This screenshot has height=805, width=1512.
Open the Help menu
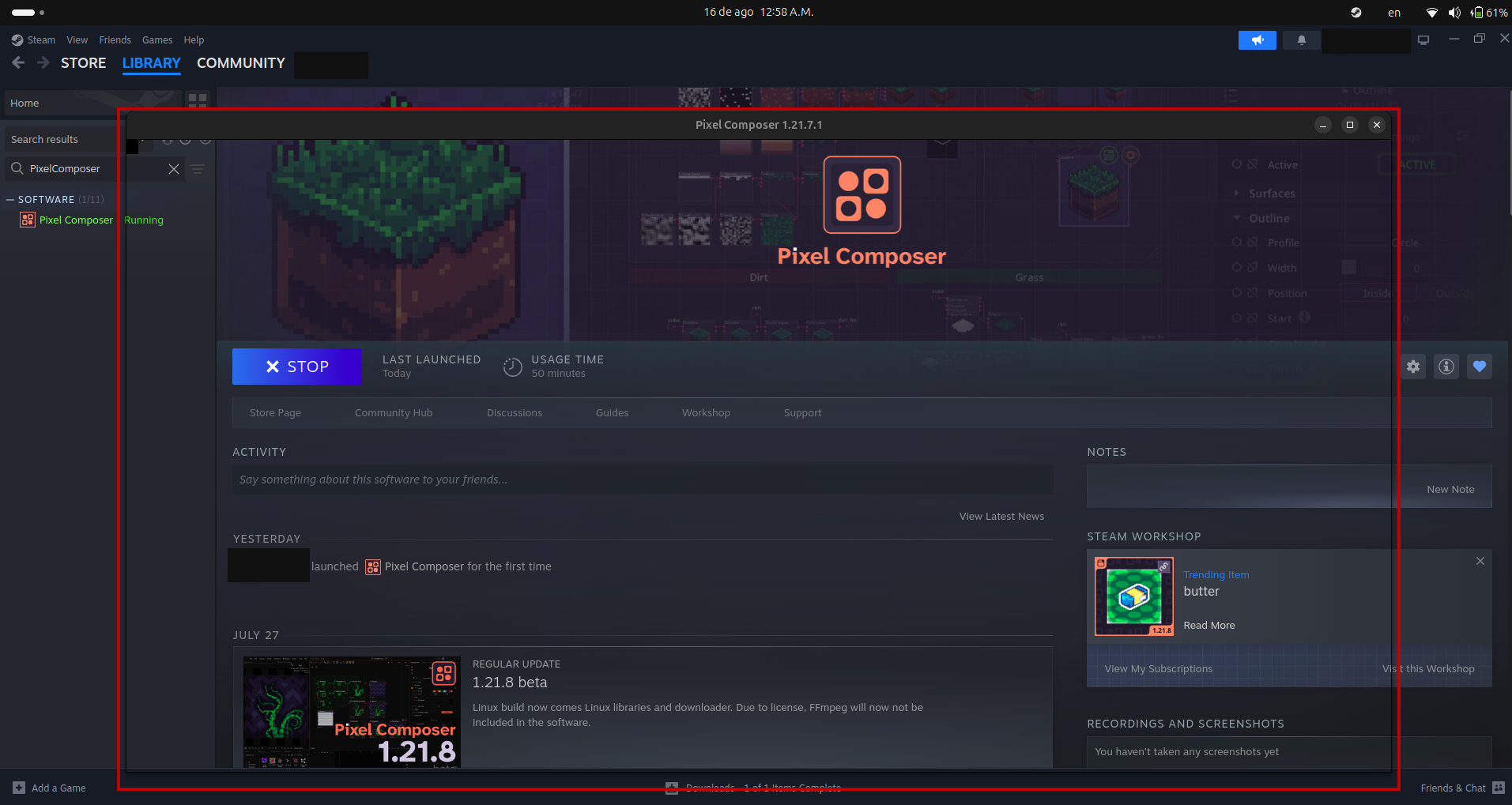pos(194,40)
